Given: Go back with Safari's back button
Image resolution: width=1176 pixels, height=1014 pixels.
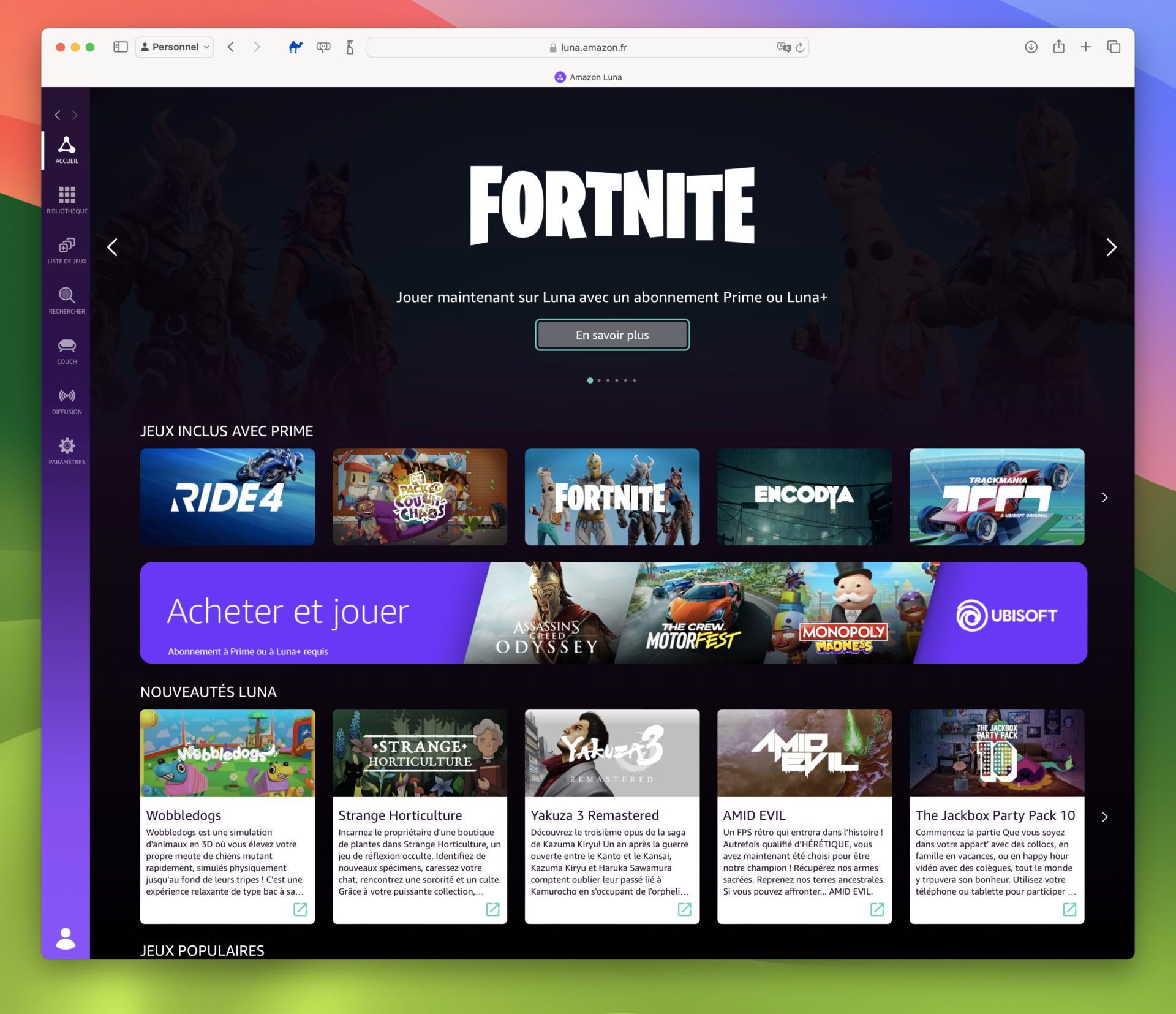Looking at the screenshot, I should click(231, 47).
